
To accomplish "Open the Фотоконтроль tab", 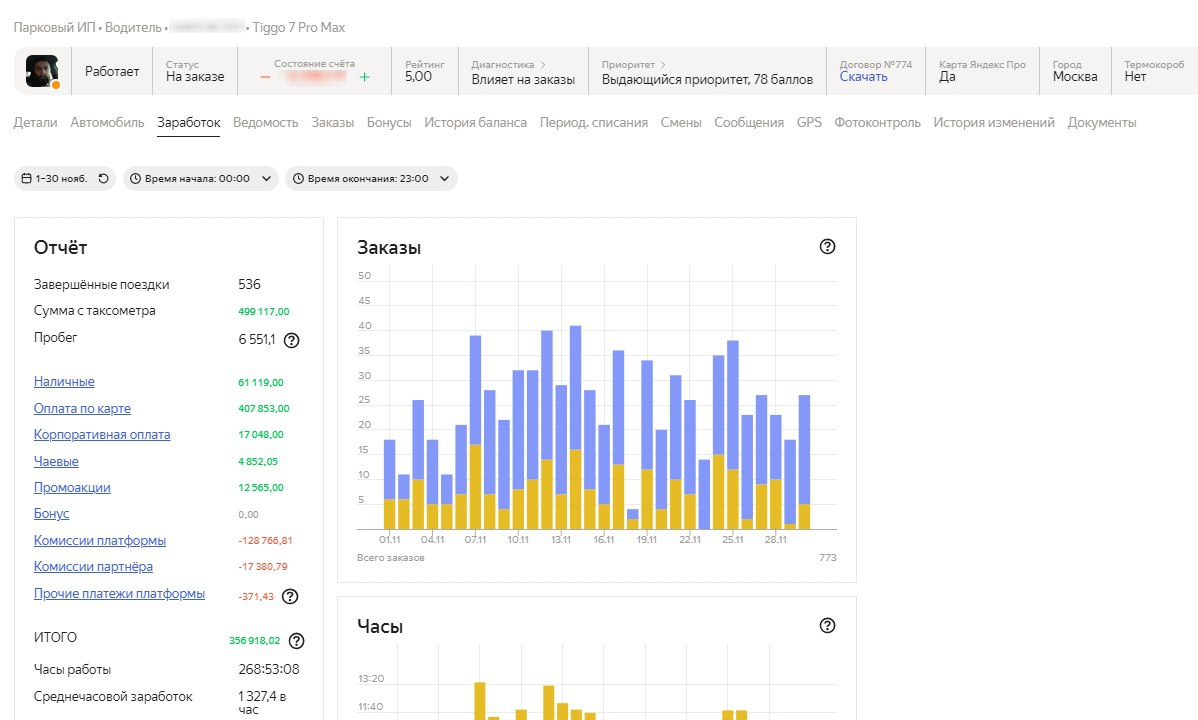I will click(x=877, y=123).
